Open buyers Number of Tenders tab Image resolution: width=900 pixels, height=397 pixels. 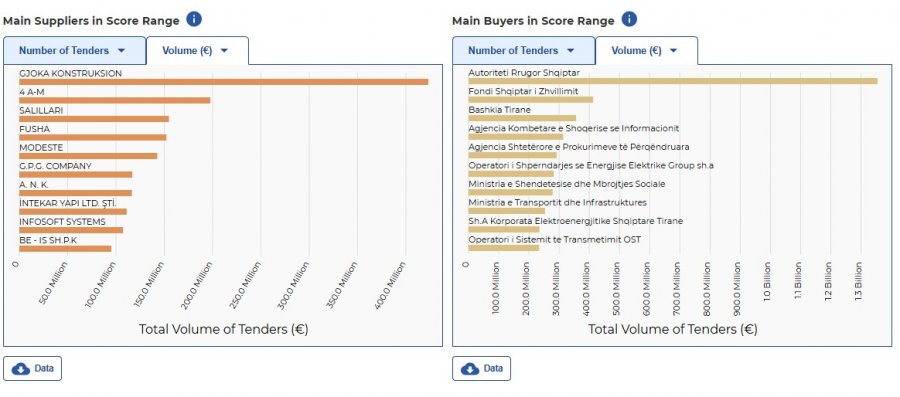coord(523,50)
